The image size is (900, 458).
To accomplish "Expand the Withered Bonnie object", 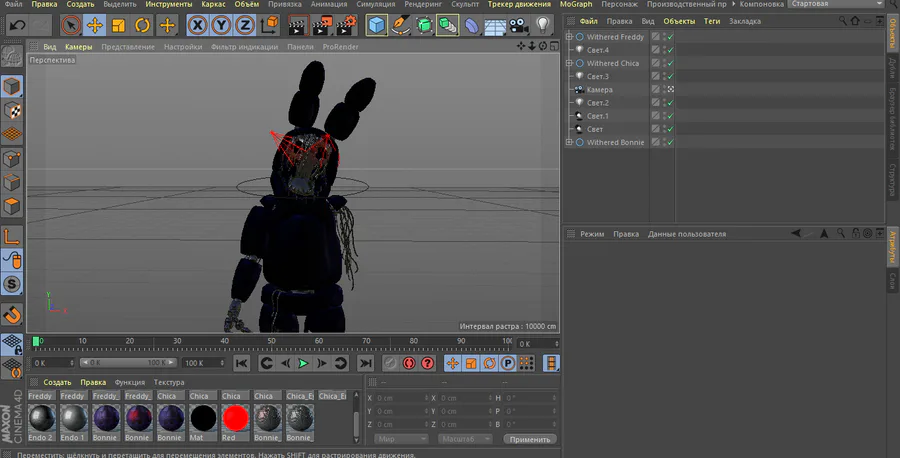I will pos(569,142).
